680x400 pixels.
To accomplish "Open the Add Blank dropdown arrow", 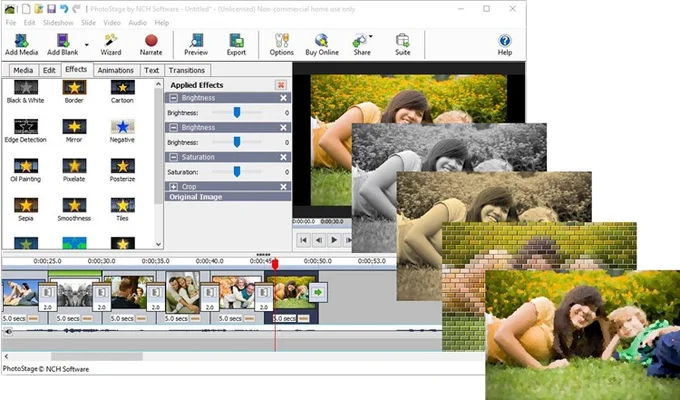I will (87, 45).
